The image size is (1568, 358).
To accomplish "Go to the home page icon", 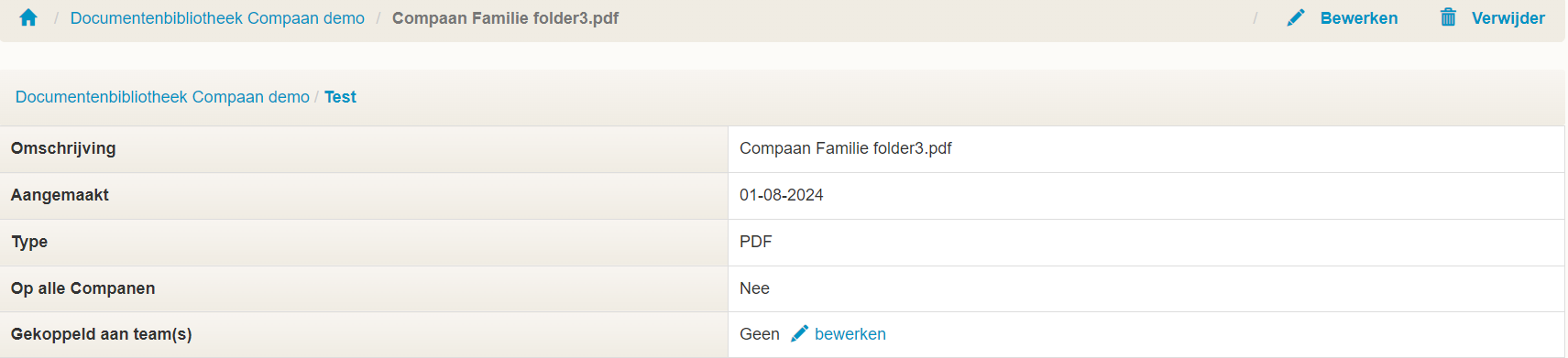I will pos(28,17).
